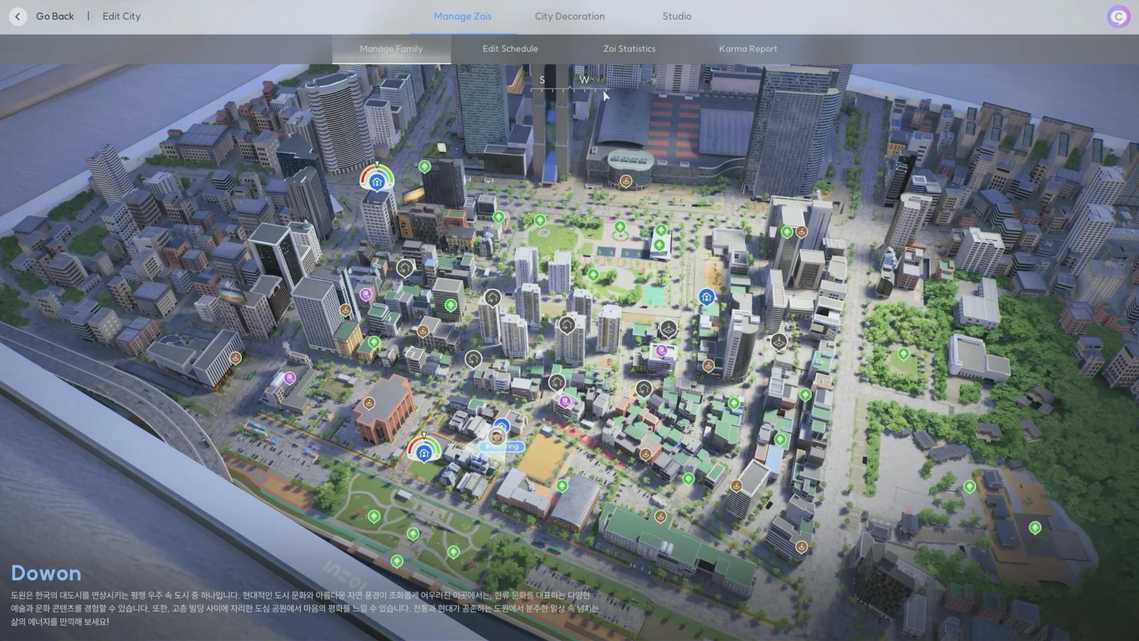Click the green marker between the two large halls
This screenshot has width=1139, height=641.
[x=562, y=486]
